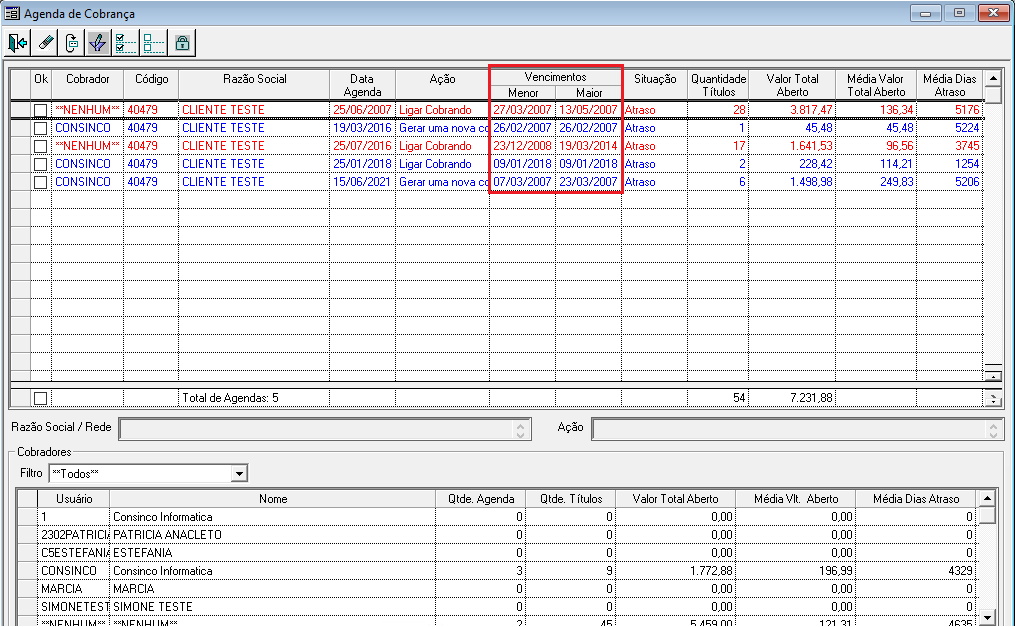
Task: Click the Nome column header
Action: (273, 499)
